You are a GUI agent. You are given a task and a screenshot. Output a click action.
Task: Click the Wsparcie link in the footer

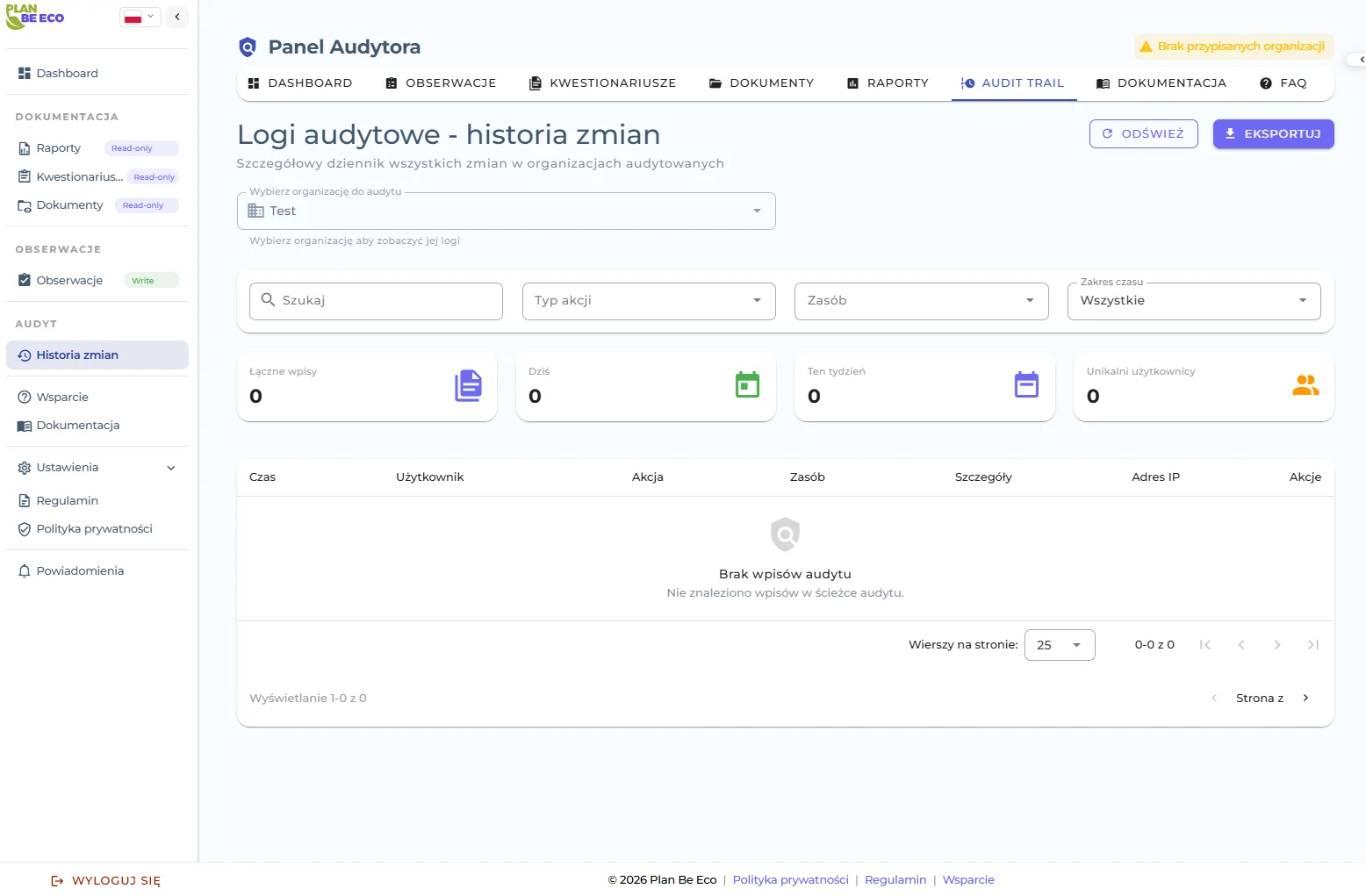coord(968,879)
